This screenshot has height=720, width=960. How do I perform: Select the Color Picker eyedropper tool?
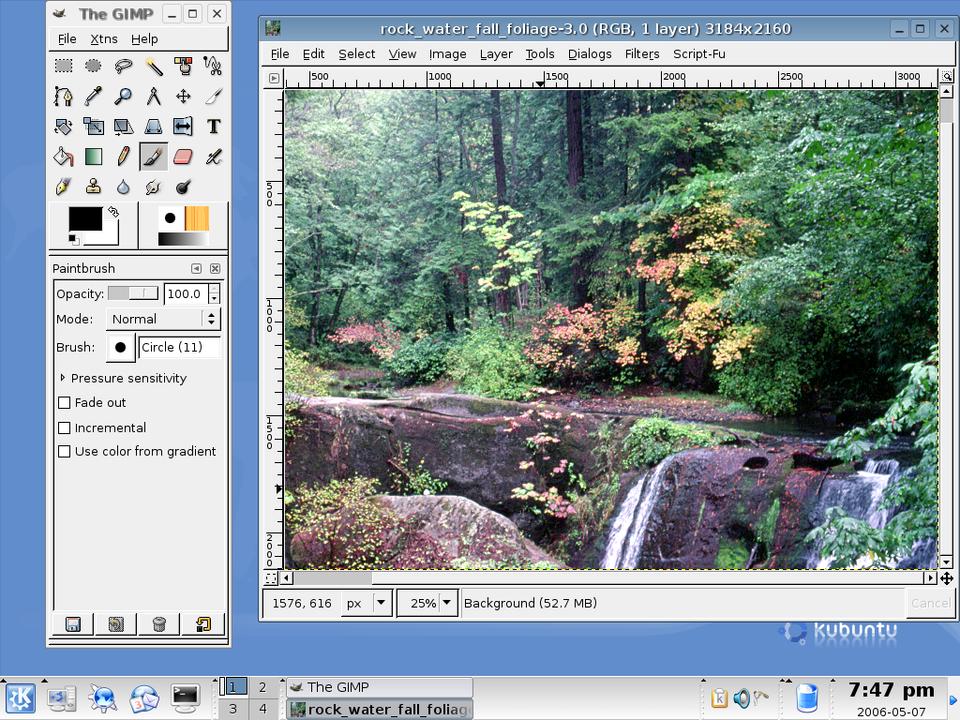93,96
